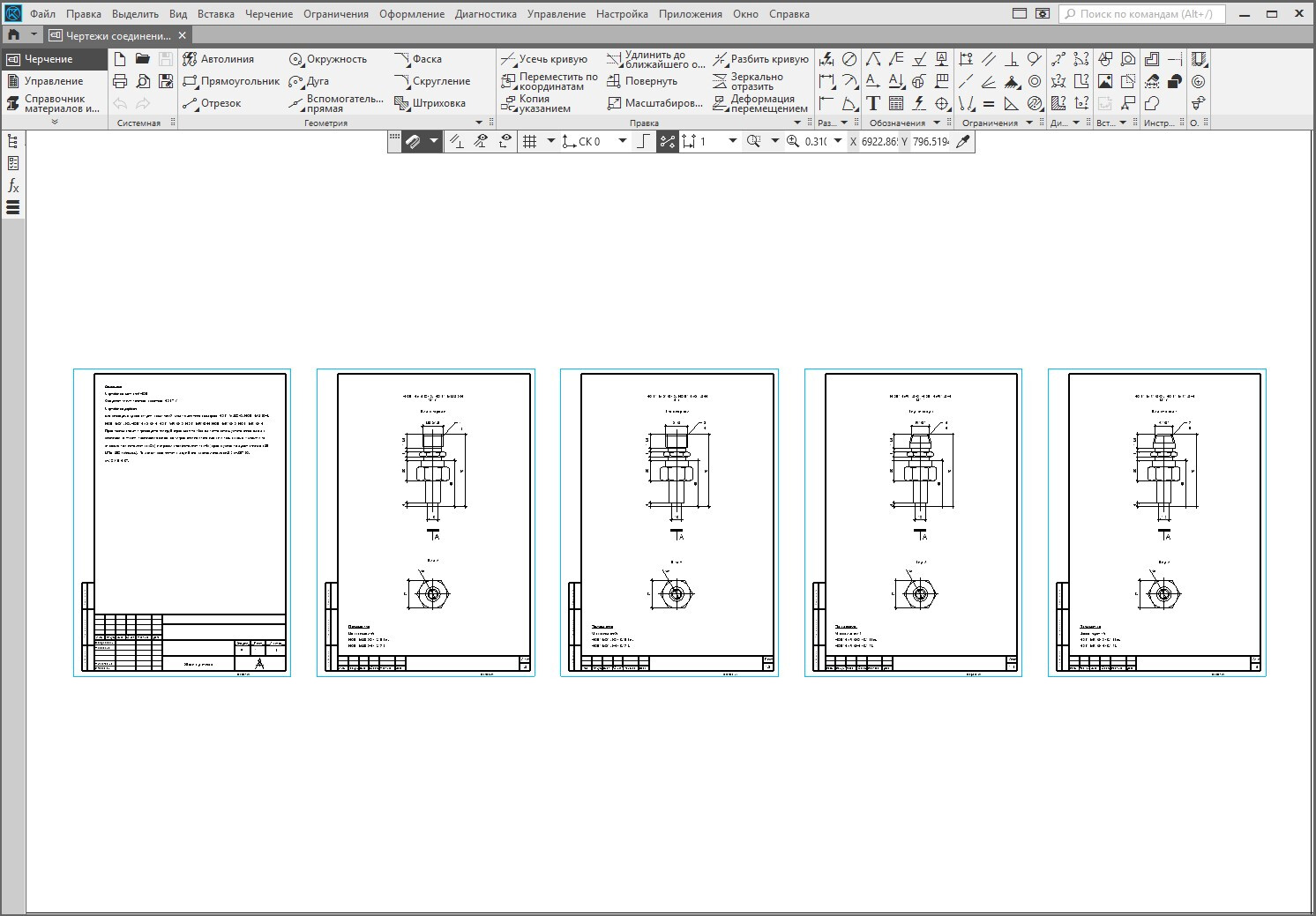Click the eyedropper icon beside Y coordinate
1316x916 pixels.
[963, 141]
